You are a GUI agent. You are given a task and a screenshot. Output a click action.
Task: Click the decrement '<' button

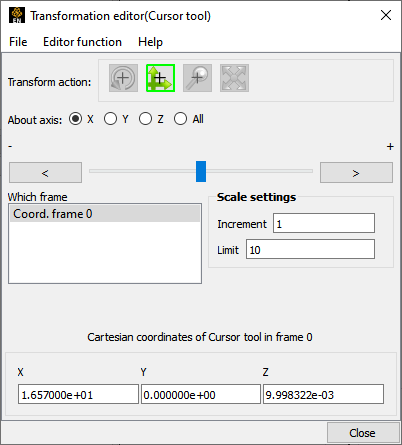pyautogui.click(x=45, y=173)
